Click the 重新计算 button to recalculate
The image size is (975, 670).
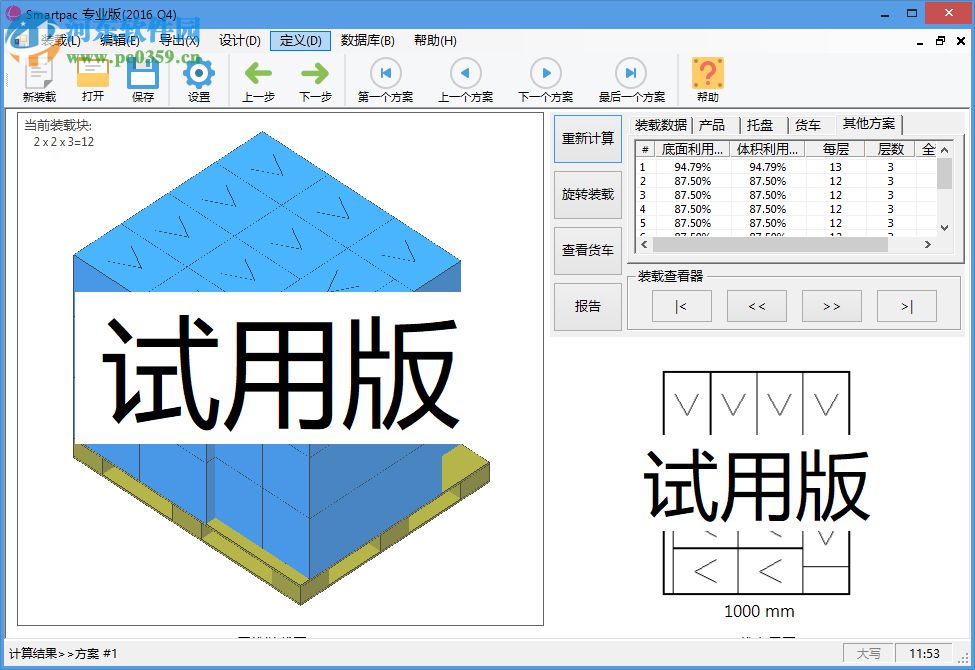point(587,138)
